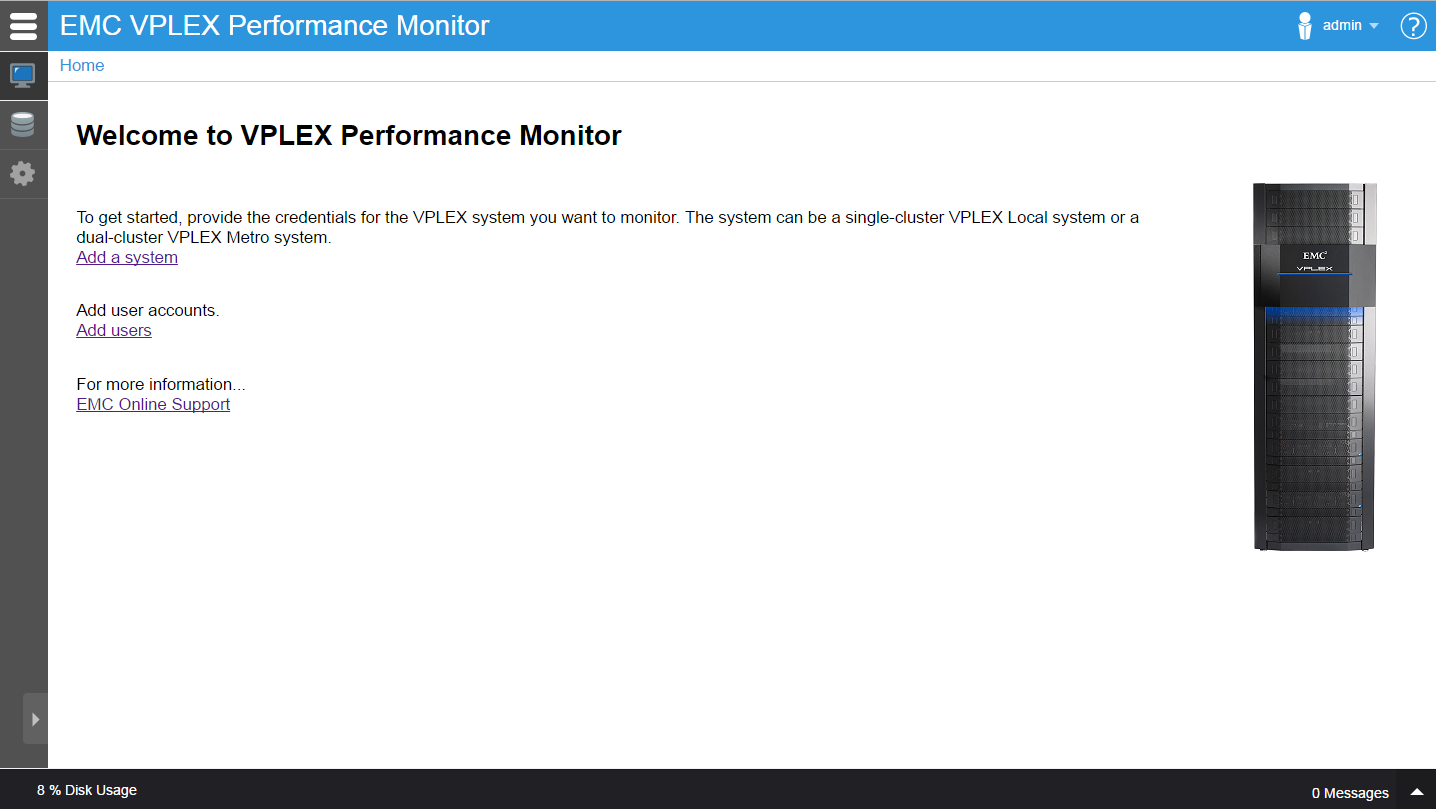Follow the Add a system link
The height and width of the screenshot is (809, 1436).
[x=126, y=257]
